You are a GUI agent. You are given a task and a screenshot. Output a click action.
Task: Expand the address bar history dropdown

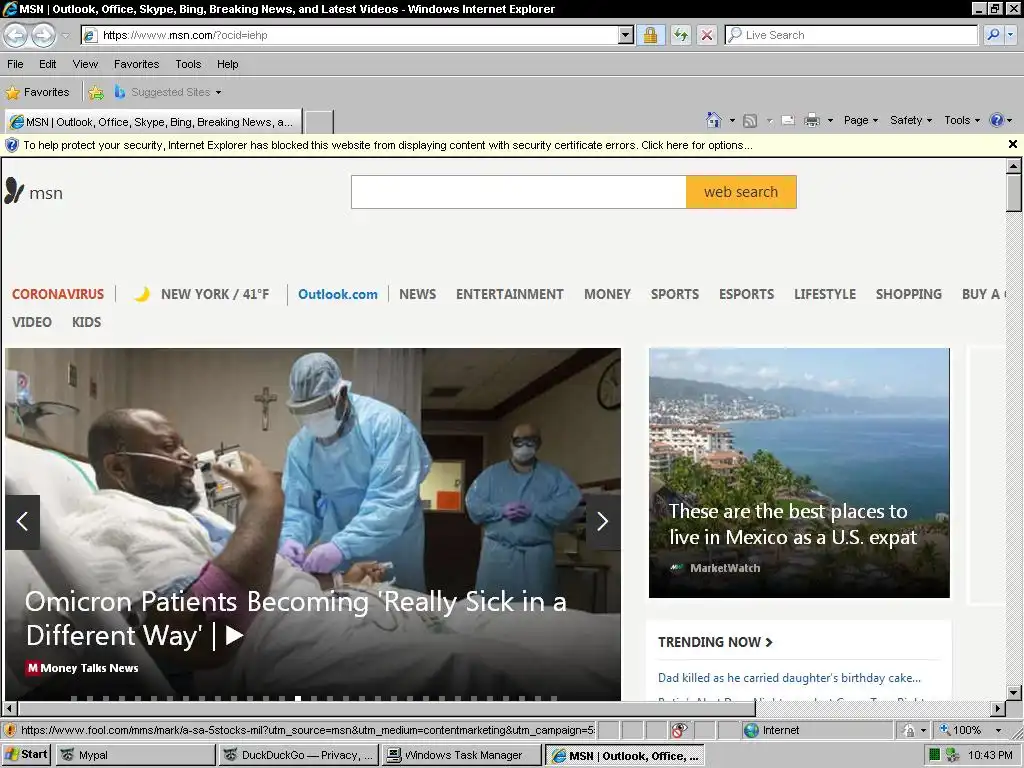[x=626, y=35]
